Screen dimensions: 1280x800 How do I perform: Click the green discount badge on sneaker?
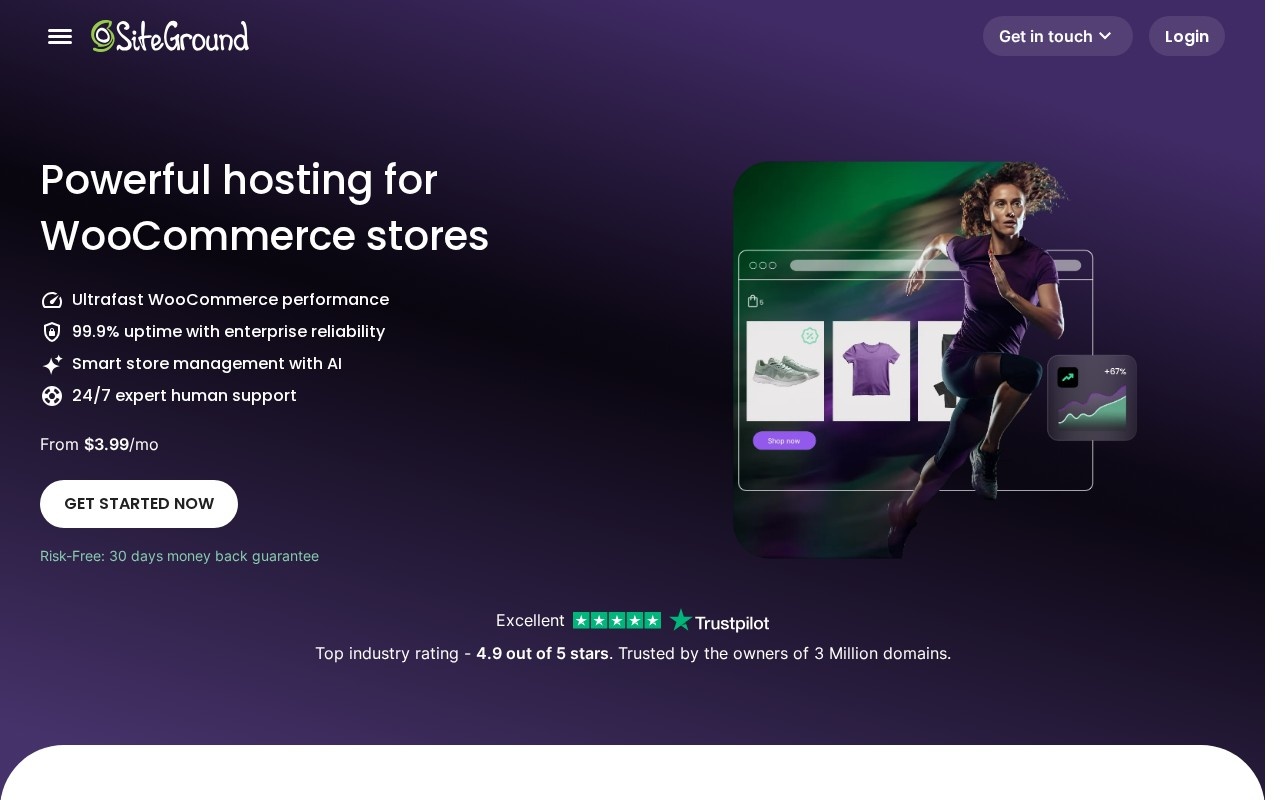click(x=810, y=335)
